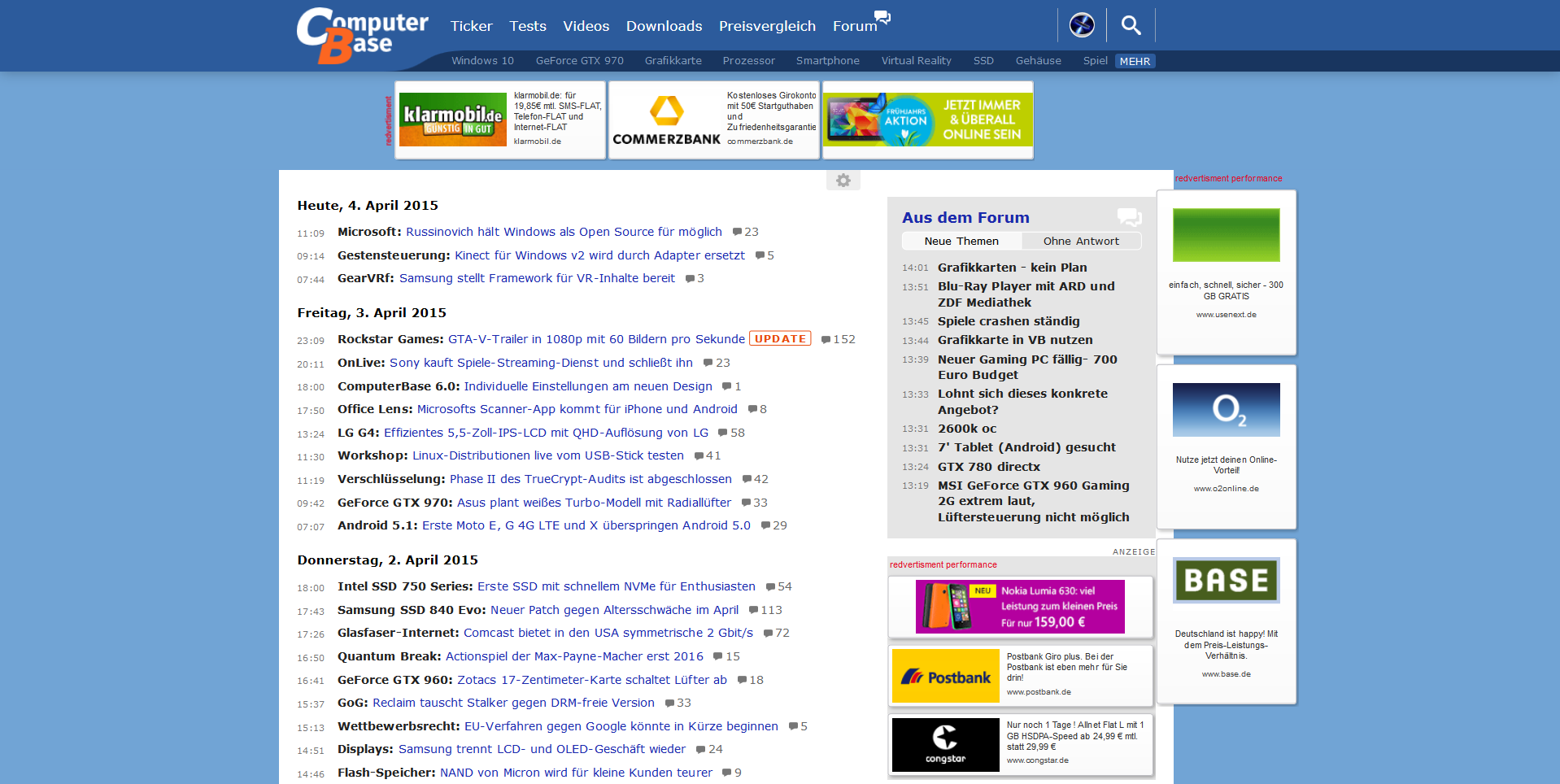1560x784 pixels.
Task: Open the Spiel topic link
Action: (1095, 60)
